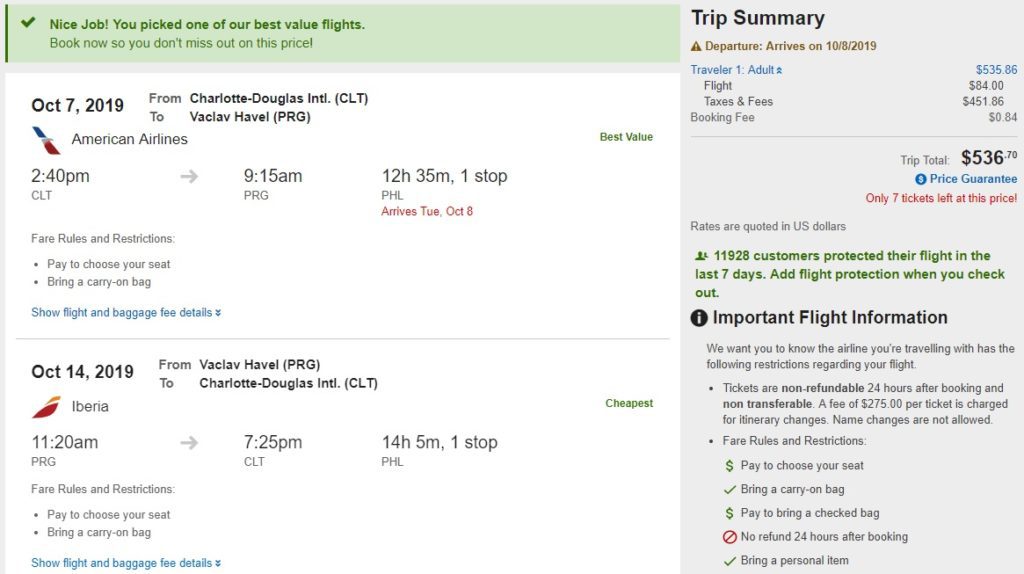This screenshot has height=574, width=1024.
Task: Click the Important Flight Information info icon
Action: (700, 318)
